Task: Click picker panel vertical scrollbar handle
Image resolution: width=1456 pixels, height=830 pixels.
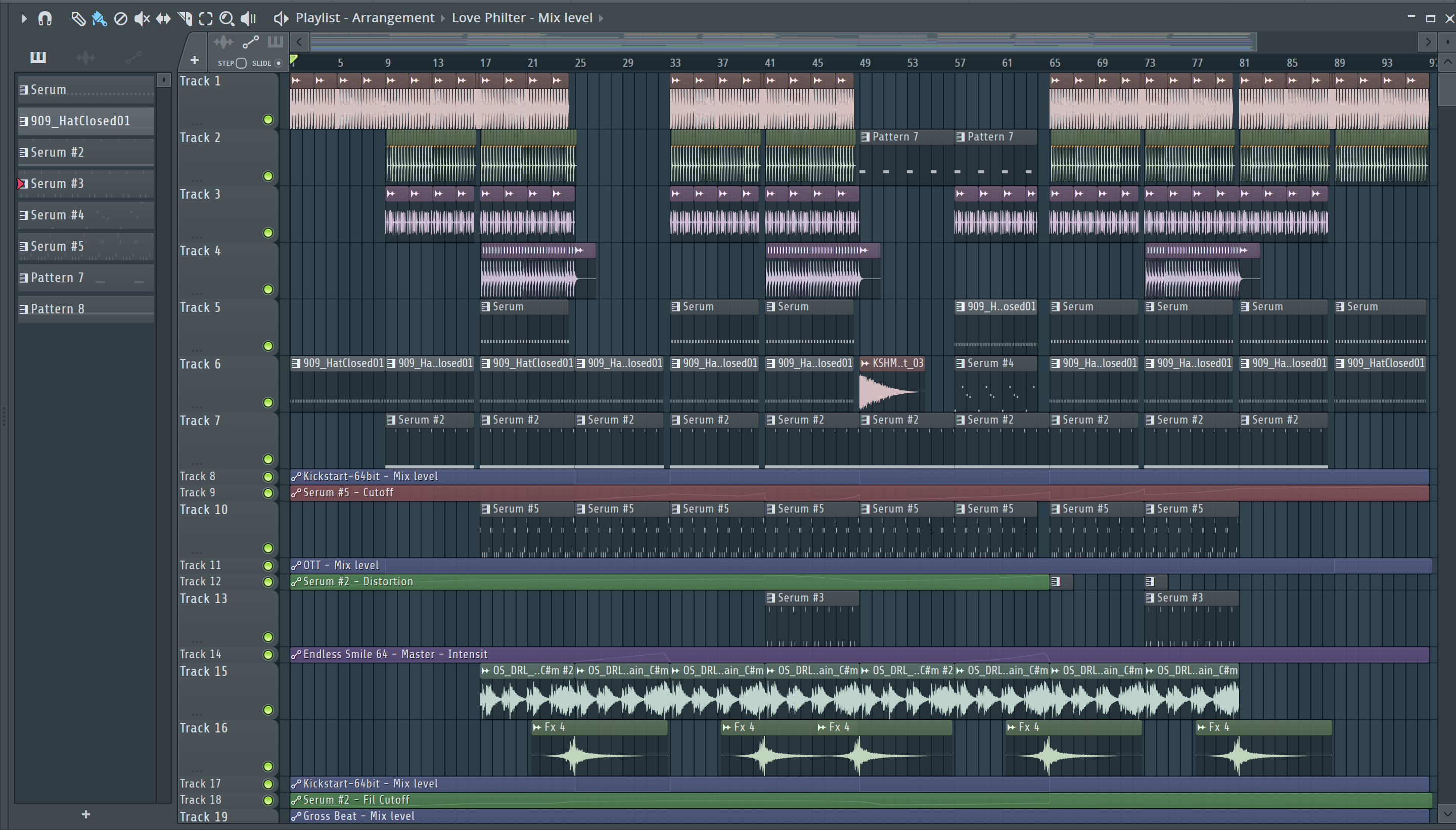Action: click(x=164, y=80)
